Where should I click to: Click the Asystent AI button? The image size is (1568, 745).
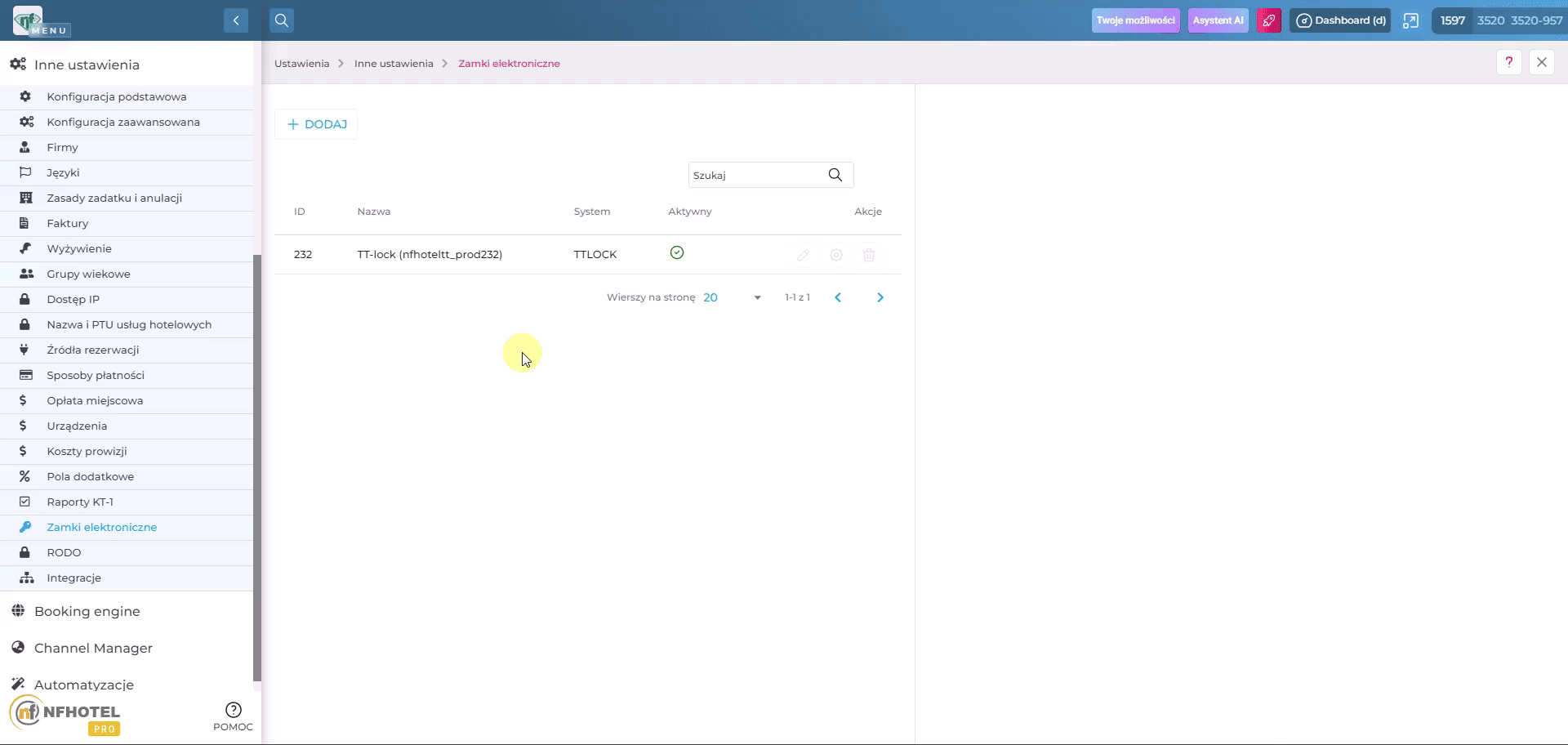[1218, 20]
